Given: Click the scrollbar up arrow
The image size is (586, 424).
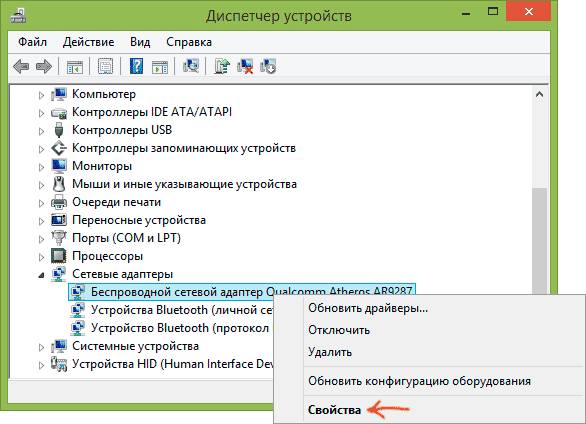Looking at the screenshot, I should (539, 94).
